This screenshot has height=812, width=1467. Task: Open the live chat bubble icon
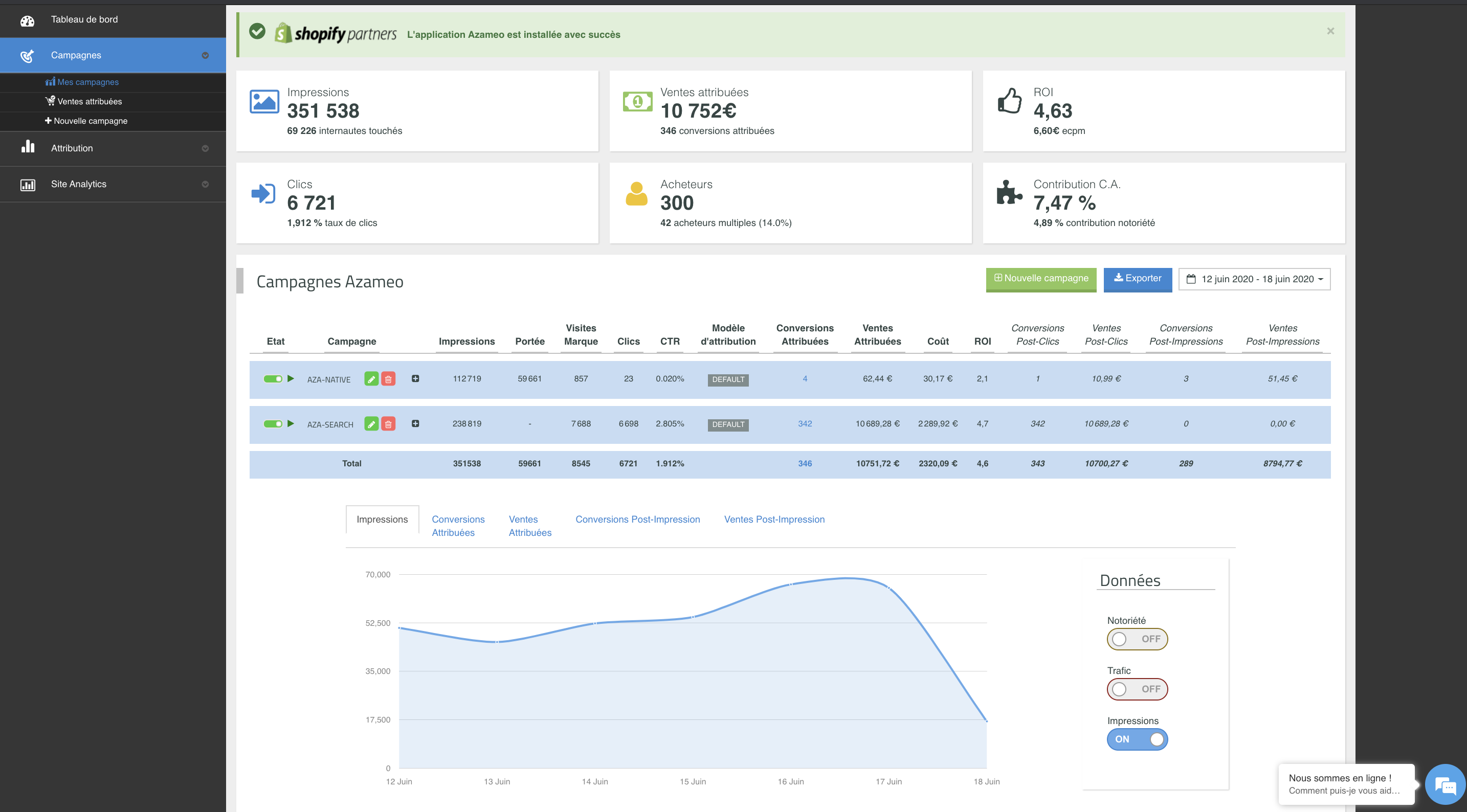1446,785
